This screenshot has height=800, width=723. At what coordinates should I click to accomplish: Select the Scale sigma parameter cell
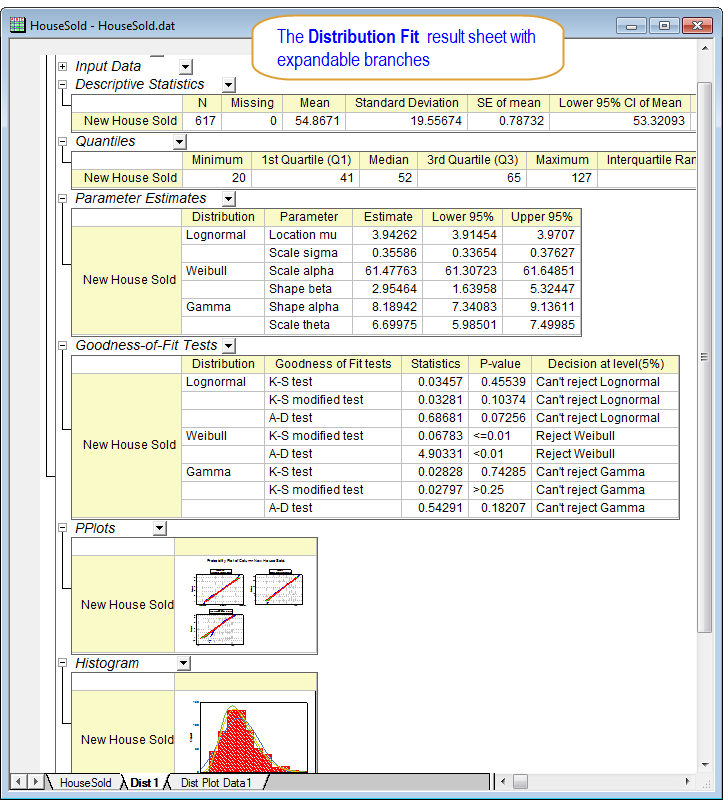[x=308, y=253]
